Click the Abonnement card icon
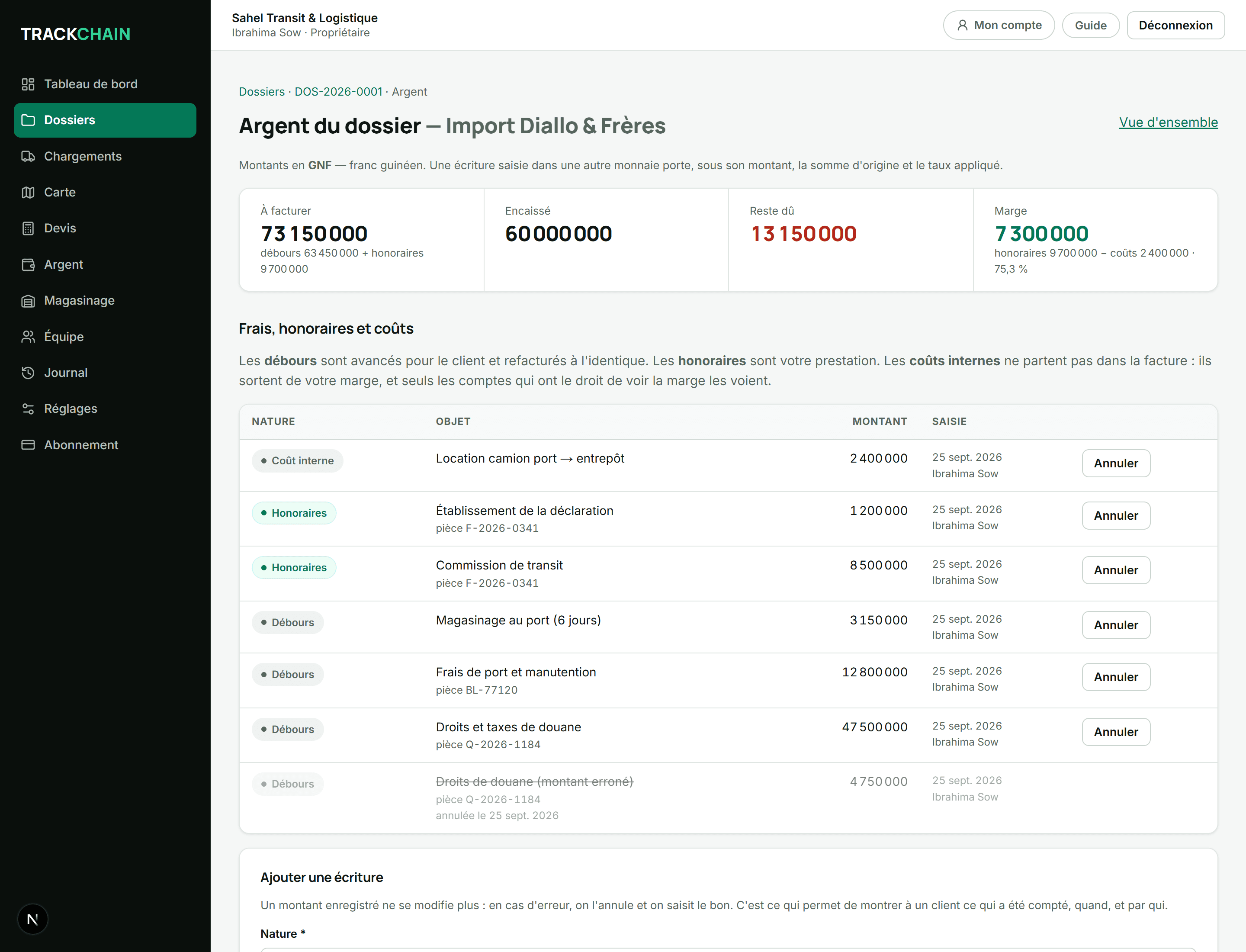This screenshot has height=952, width=1246. coord(28,445)
